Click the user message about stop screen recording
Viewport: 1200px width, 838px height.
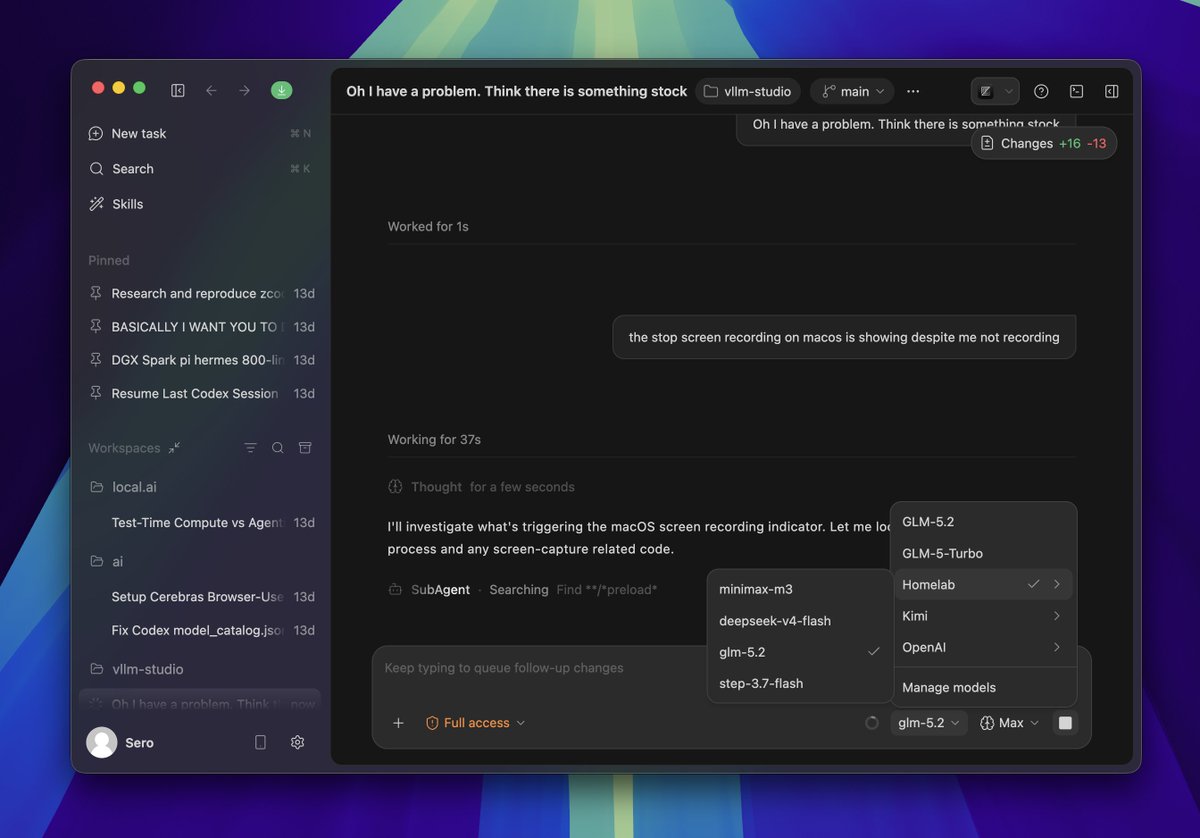(844, 337)
